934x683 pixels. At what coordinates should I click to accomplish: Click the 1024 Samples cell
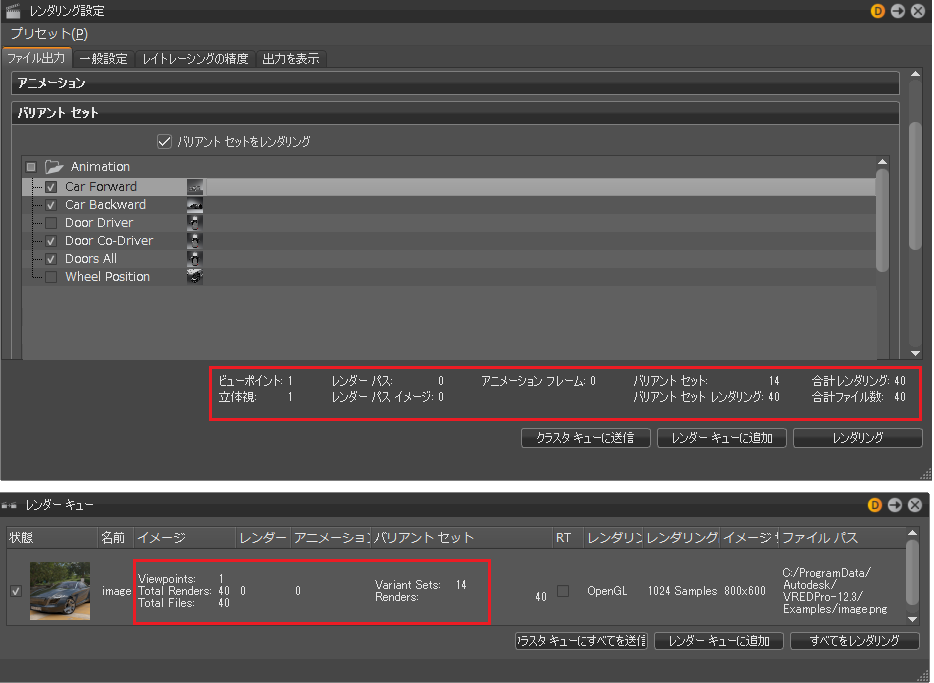click(683, 591)
